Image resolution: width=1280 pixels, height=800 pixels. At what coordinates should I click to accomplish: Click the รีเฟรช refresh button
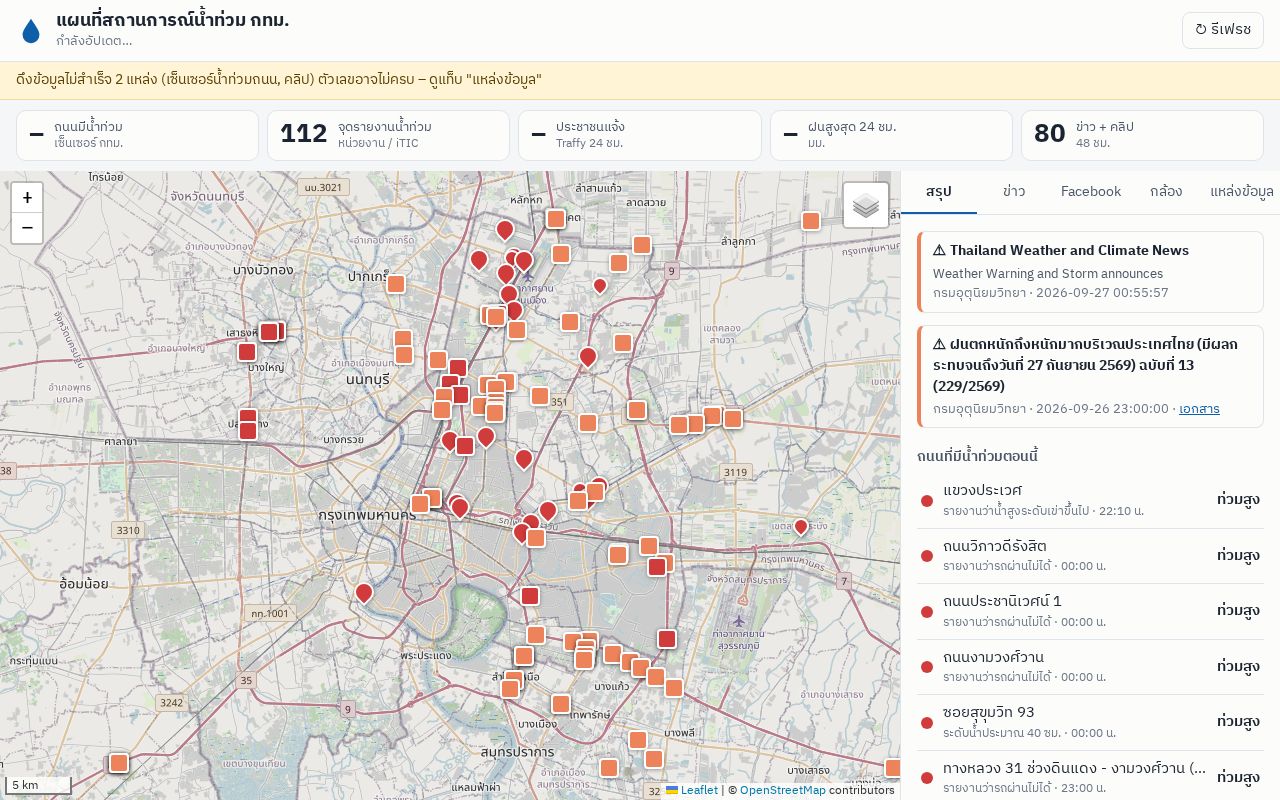(1223, 30)
